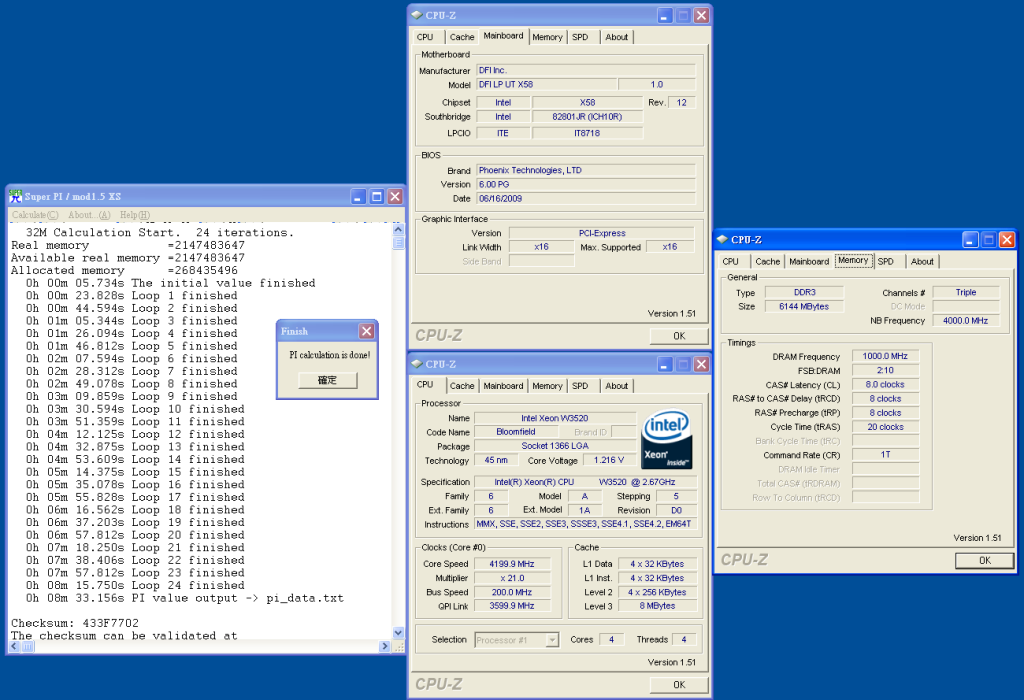Viewport: 1024px width, 700px height.
Task: Click OK in CPU-Z processor window
Action: point(679,684)
